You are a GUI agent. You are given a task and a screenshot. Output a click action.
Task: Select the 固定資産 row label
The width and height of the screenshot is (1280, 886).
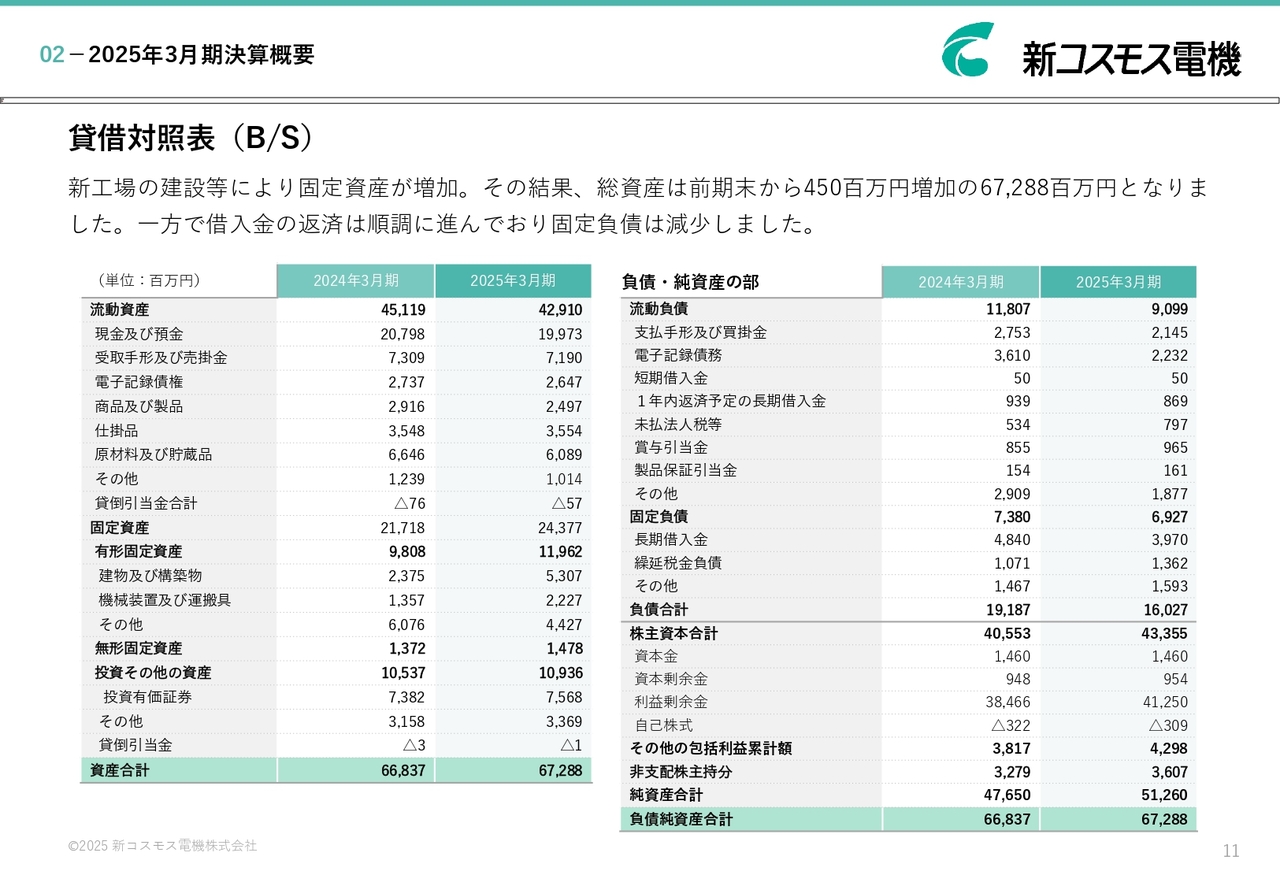point(119,527)
